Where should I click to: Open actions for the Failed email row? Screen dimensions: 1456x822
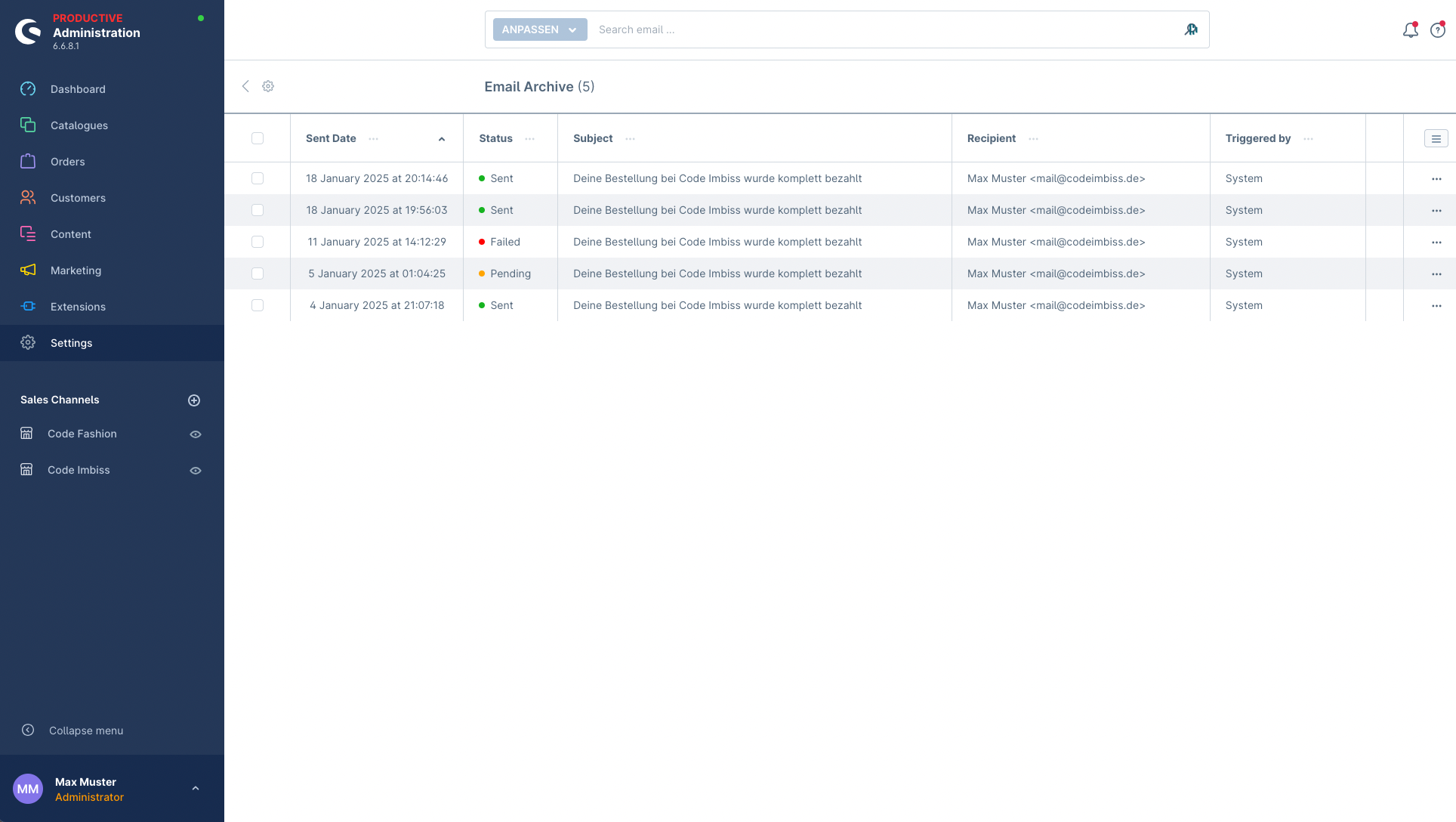1436,243
